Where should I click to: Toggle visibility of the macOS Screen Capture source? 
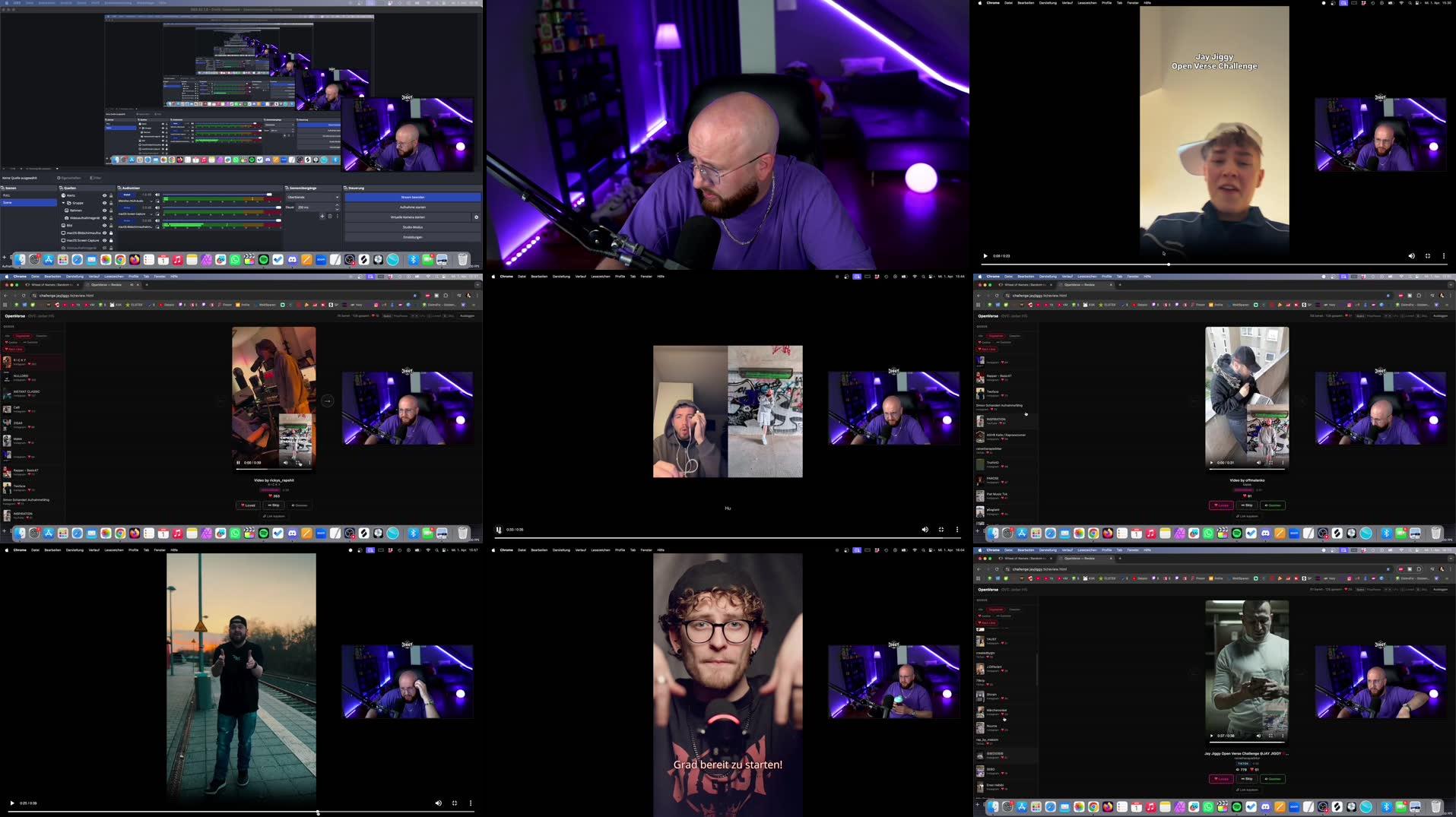click(104, 240)
